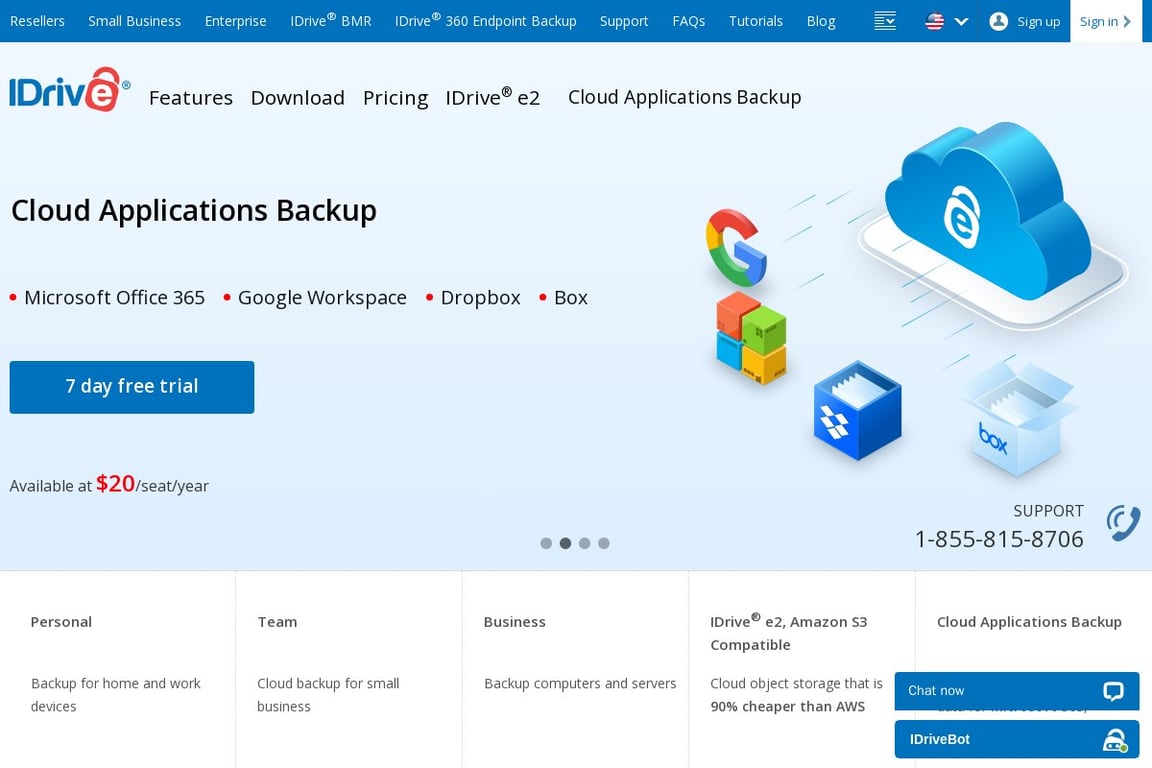Open the news list icon in top bar

tap(885, 21)
